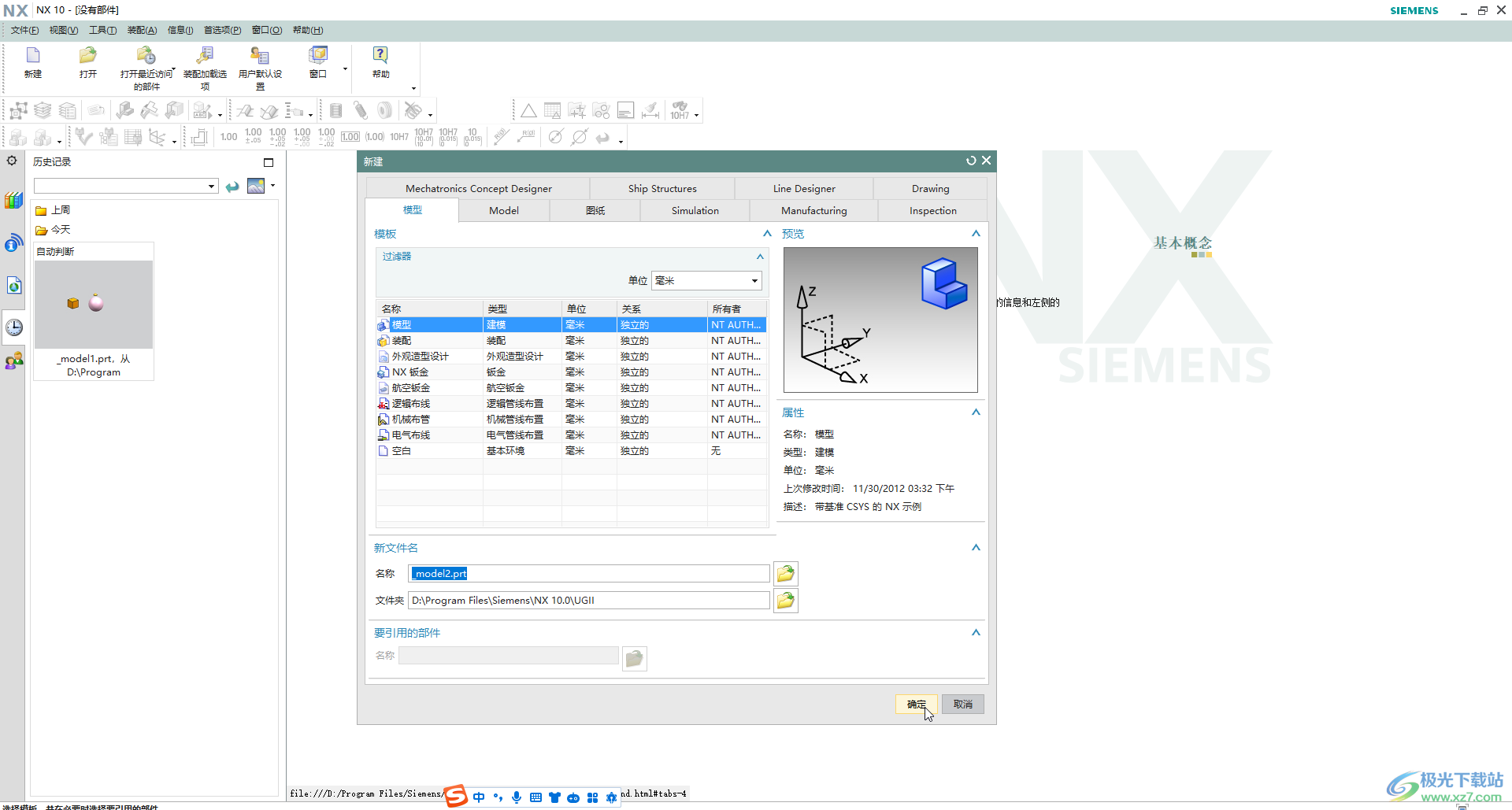Collapse the 过滤器 filter section
The height and width of the screenshot is (810, 1512).
coord(760,257)
